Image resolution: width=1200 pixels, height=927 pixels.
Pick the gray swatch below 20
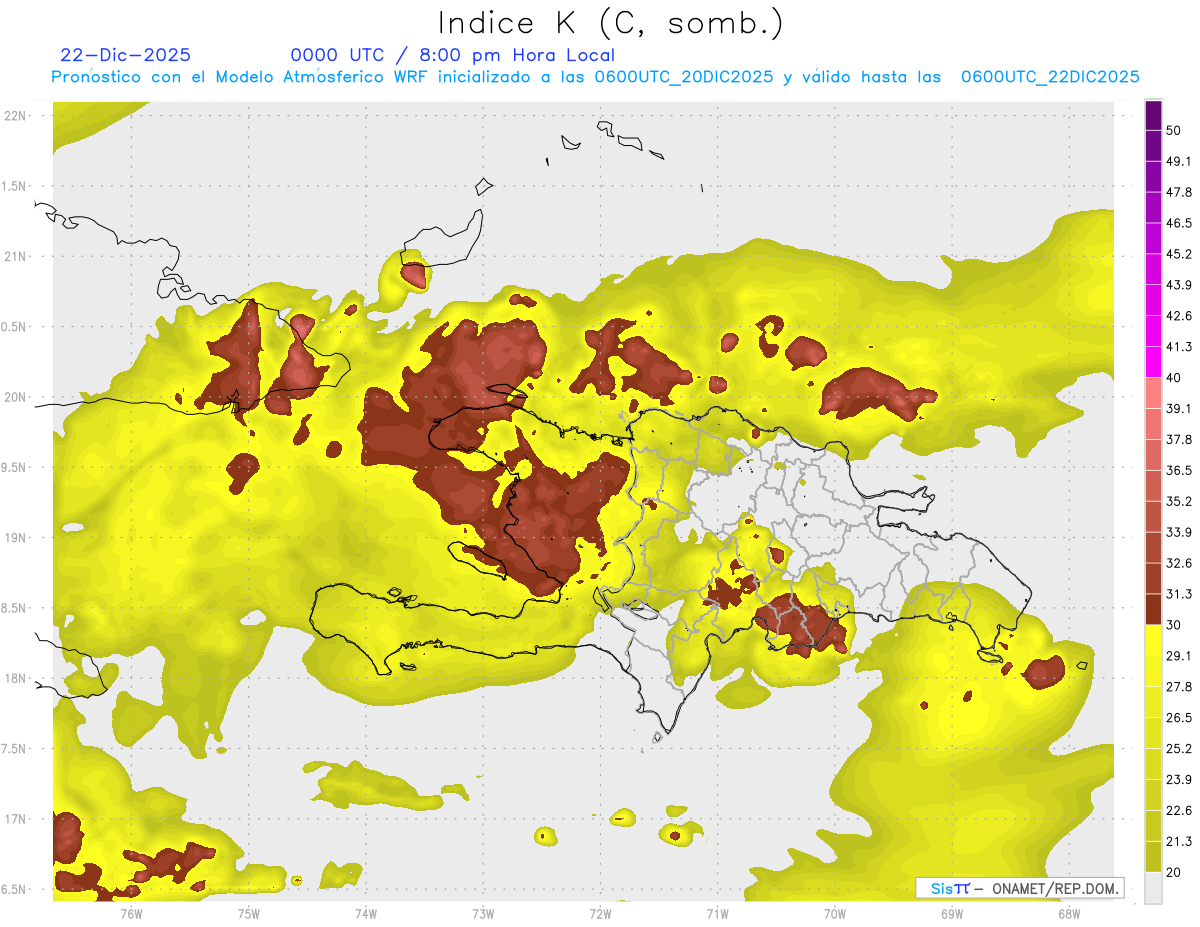pyautogui.click(x=1154, y=888)
